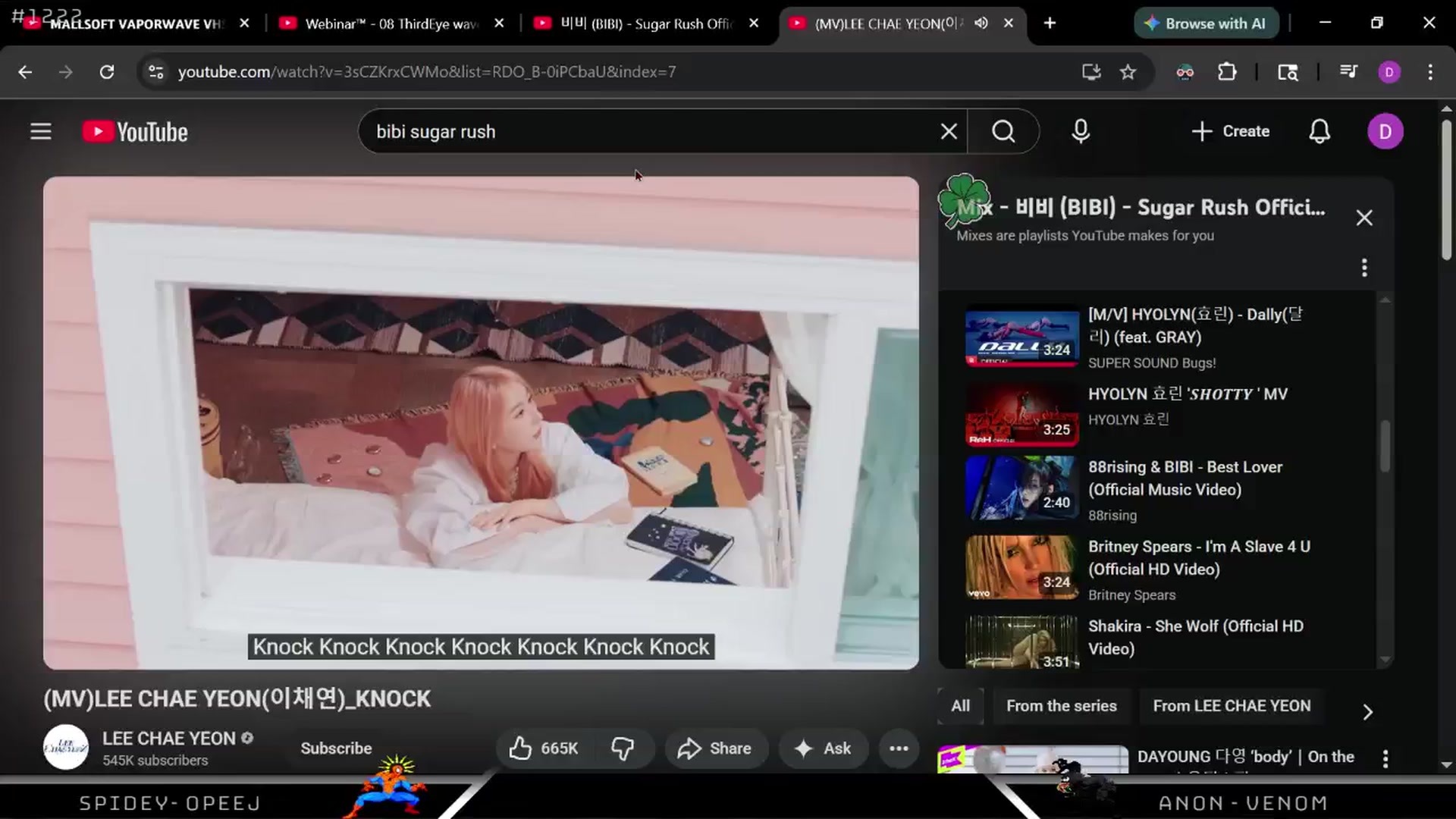The height and width of the screenshot is (819, 1456).
Task: Open a new browser tab
Action: point(1050,24)
